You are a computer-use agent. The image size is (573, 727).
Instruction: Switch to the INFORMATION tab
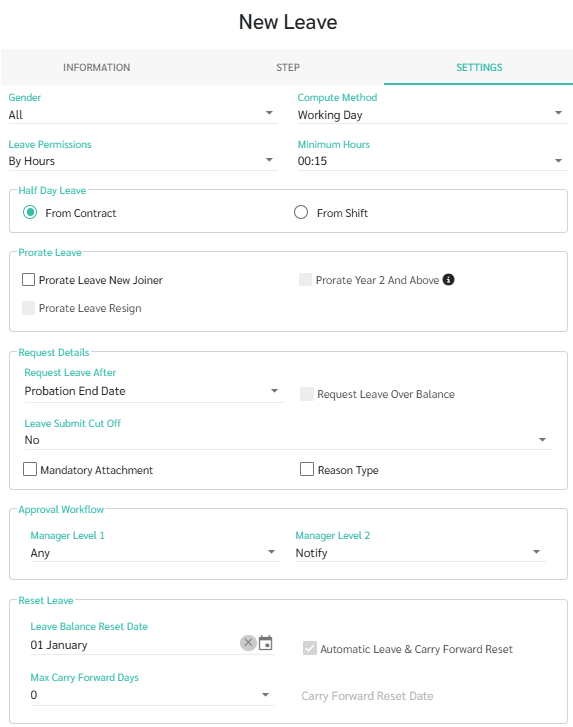pos(96,67)
